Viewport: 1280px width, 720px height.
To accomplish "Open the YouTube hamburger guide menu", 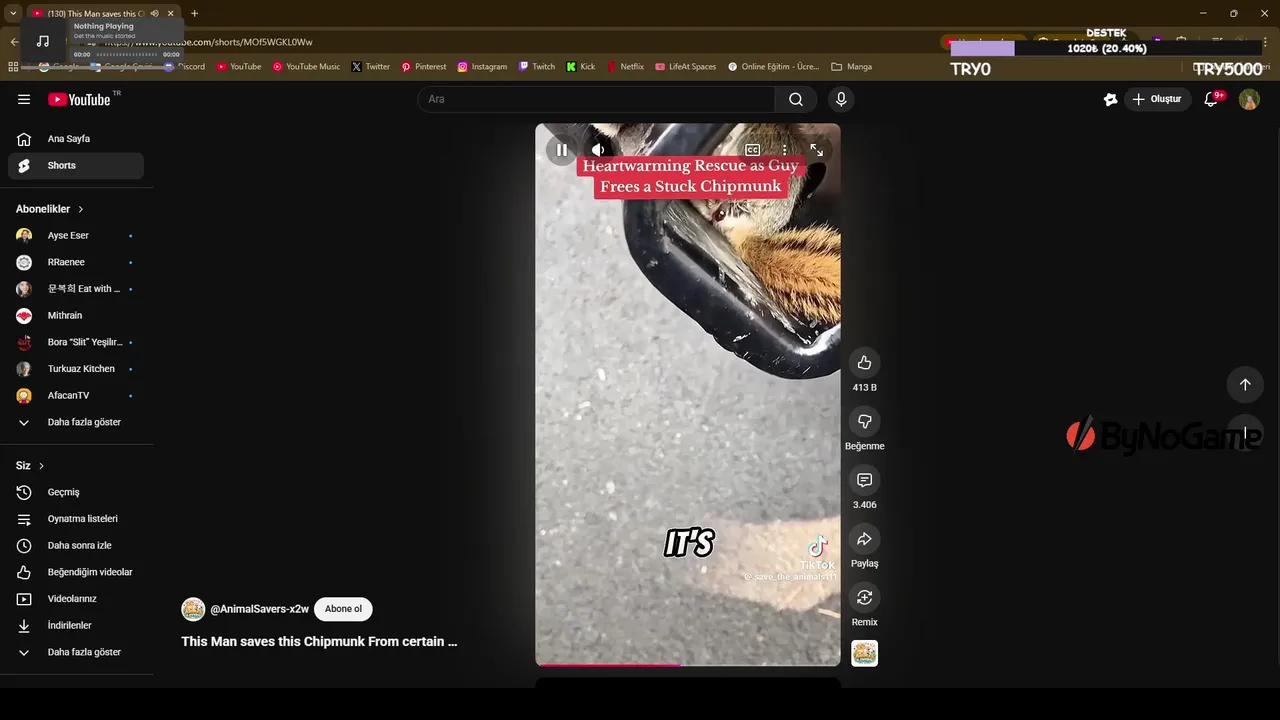I will click(24, 99).
